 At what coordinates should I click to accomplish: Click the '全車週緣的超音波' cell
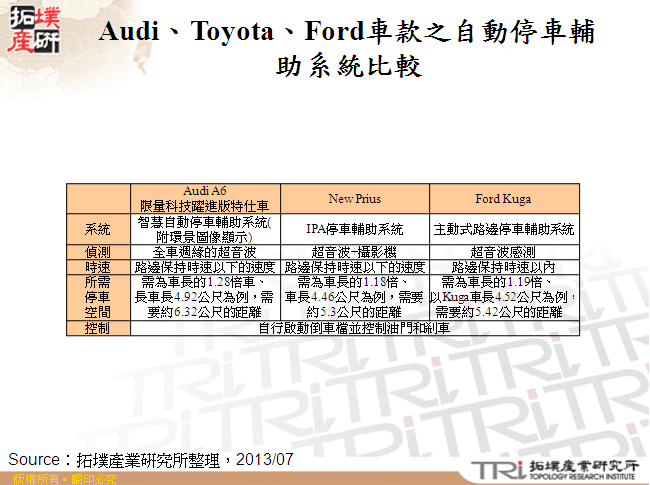[205, 252]
